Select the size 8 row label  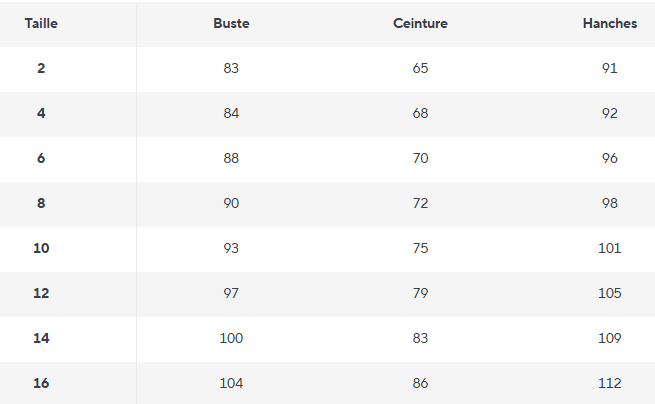41,203
